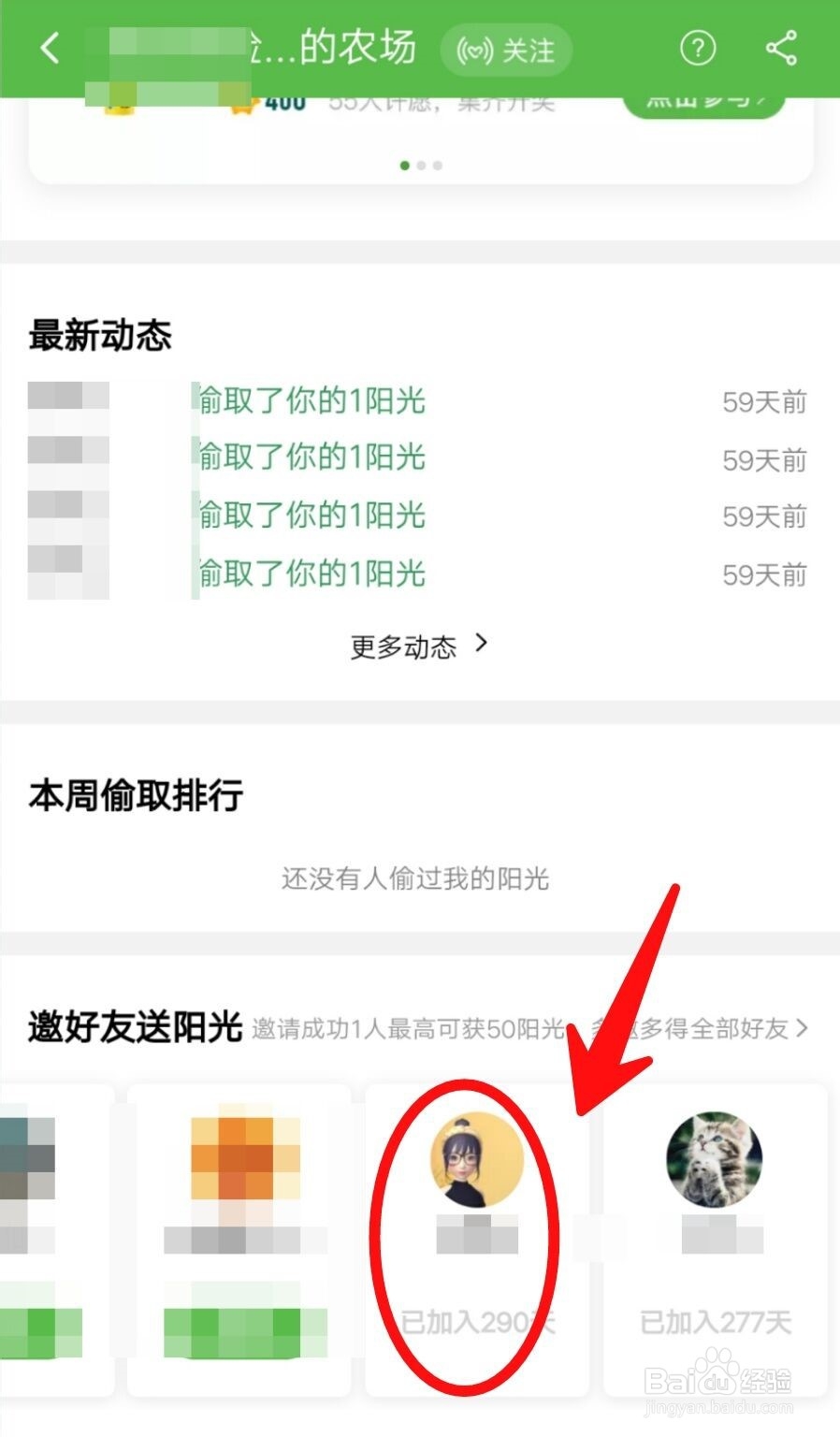Open 全部好友 friends list

click(739, 1029)
